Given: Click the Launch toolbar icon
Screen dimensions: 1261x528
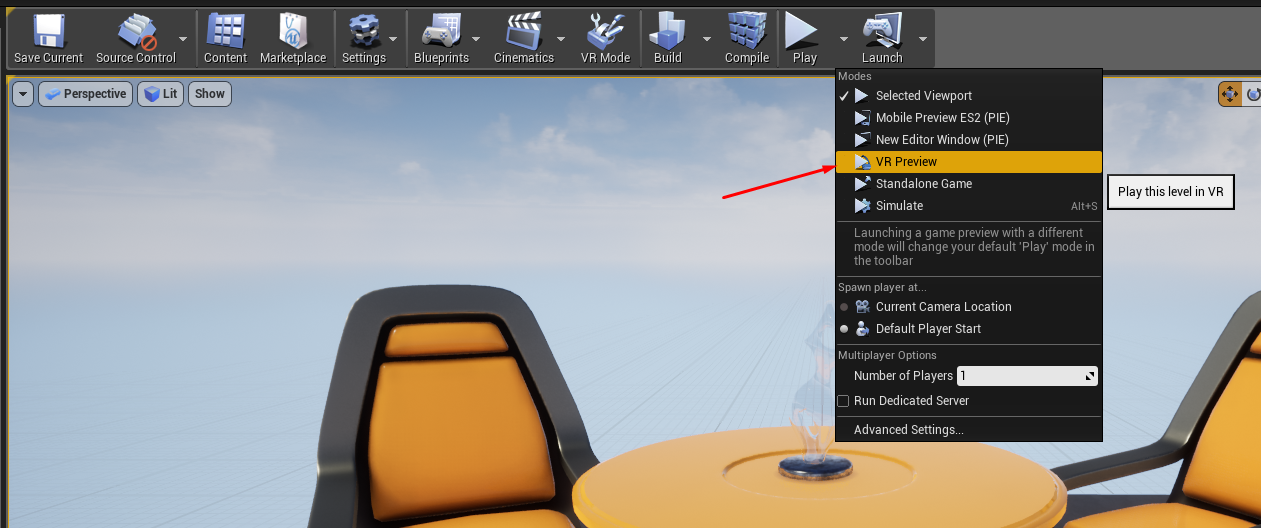Looking at the screenshot, I should 882,32.
